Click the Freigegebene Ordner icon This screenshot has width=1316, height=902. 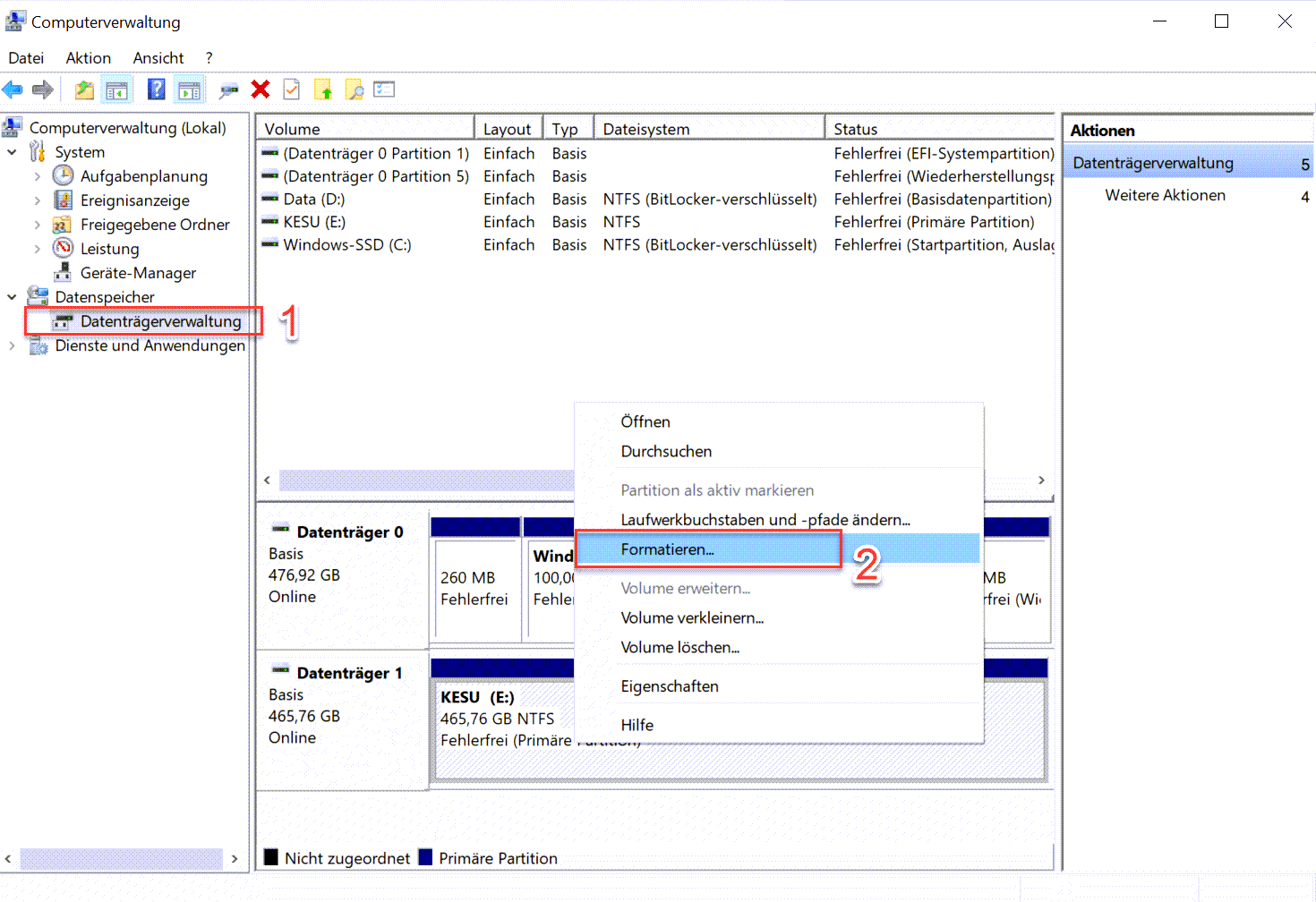(62, 224)
